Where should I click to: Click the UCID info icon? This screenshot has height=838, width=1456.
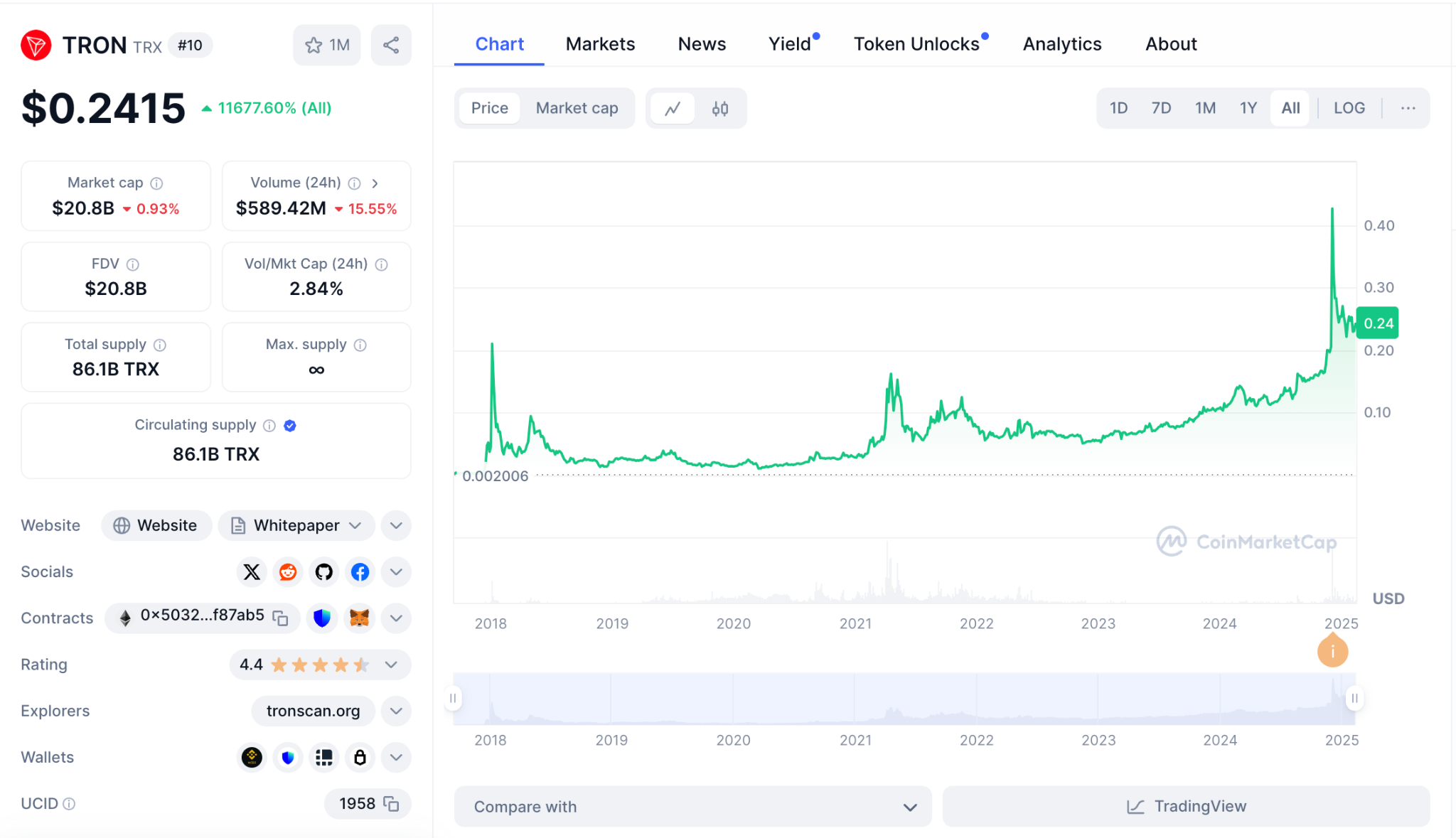point(69,804)
